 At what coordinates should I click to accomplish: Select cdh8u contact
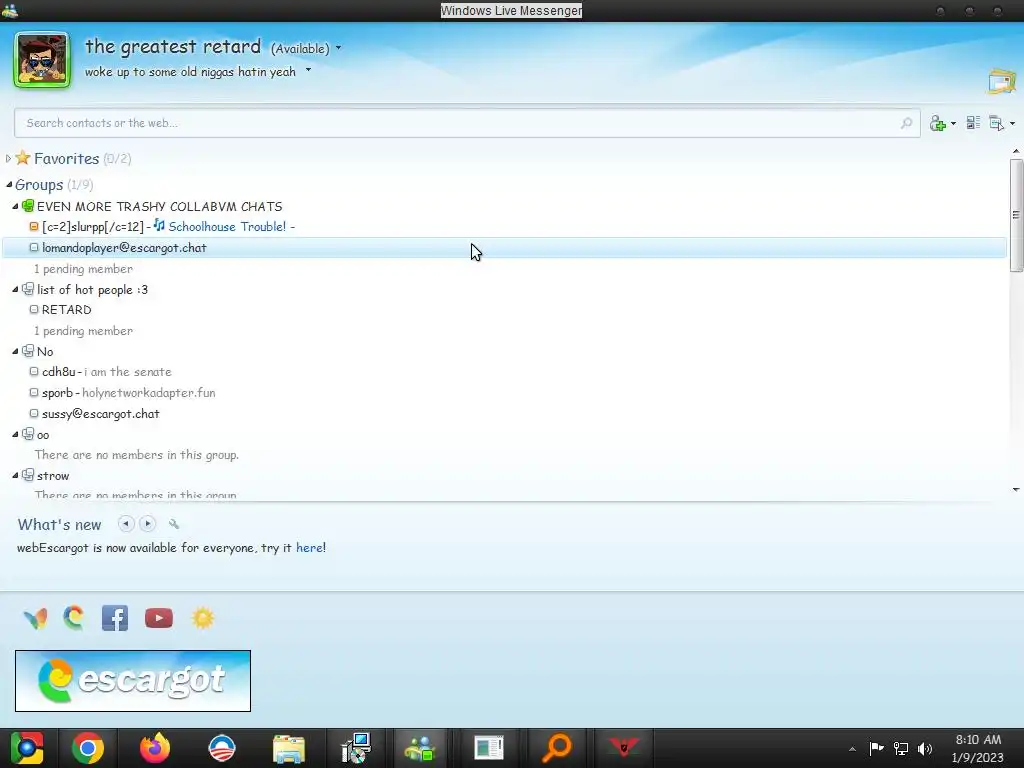(59, 372)
